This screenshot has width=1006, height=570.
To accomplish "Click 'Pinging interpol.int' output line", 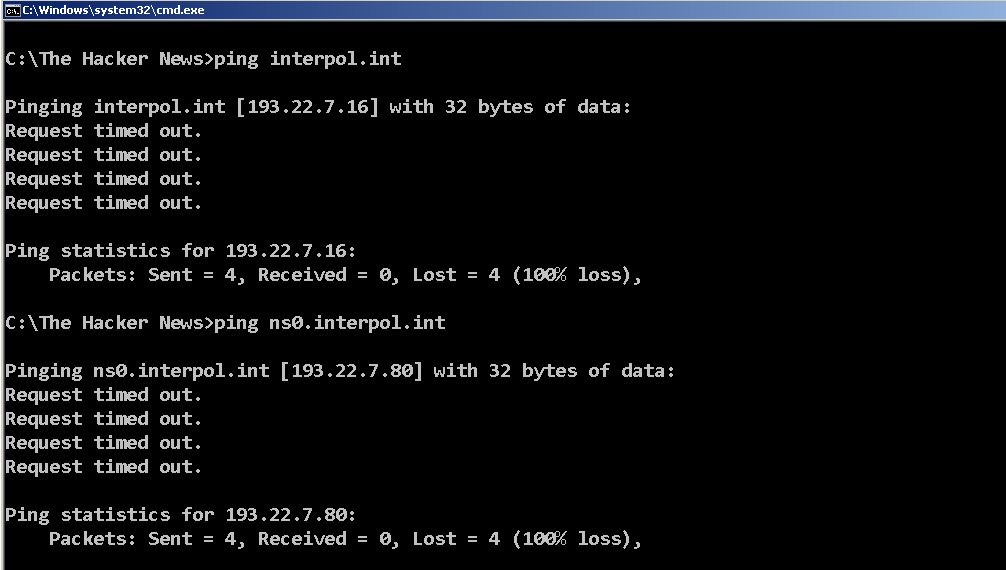I will click(318, 107).
